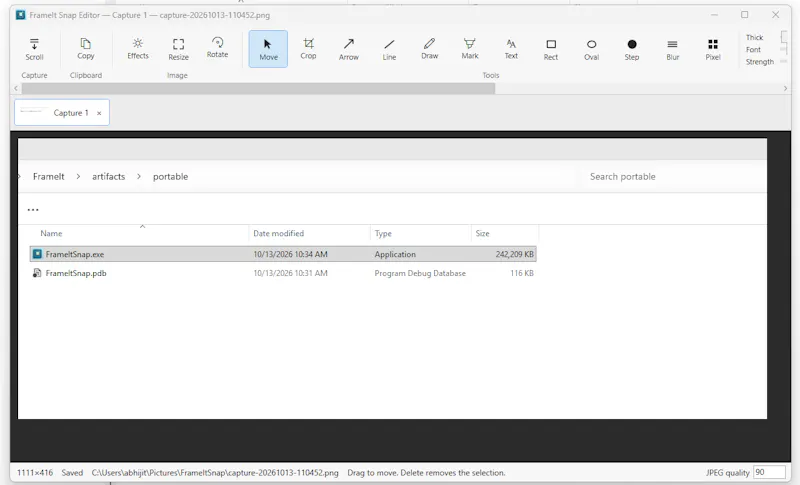800x485 pixels.
Task: Open the Resize image tool
Action: pos(179,49)
